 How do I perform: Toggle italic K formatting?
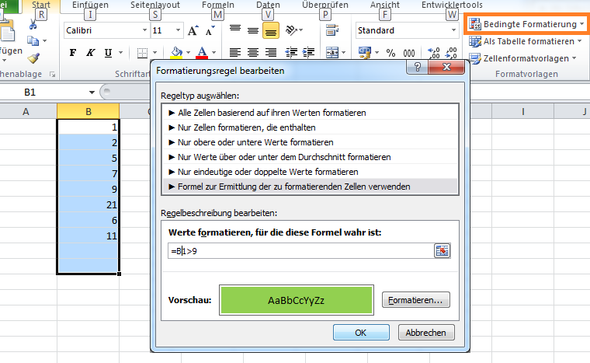click(x=90, y=53)
